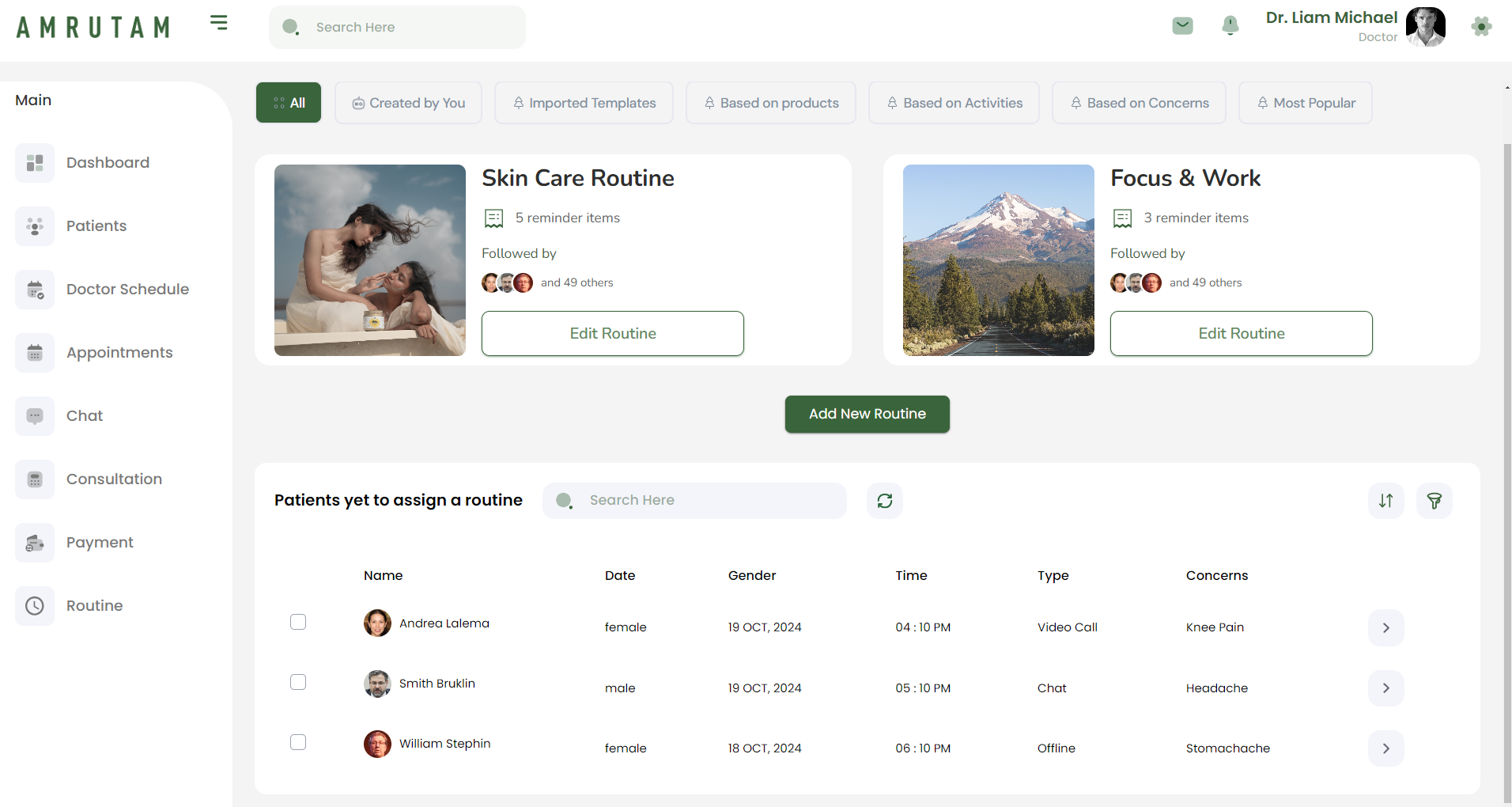Click the Skin Care reminder items icon
Screen dimensions: 1512x807
click(x=494, y=218)
